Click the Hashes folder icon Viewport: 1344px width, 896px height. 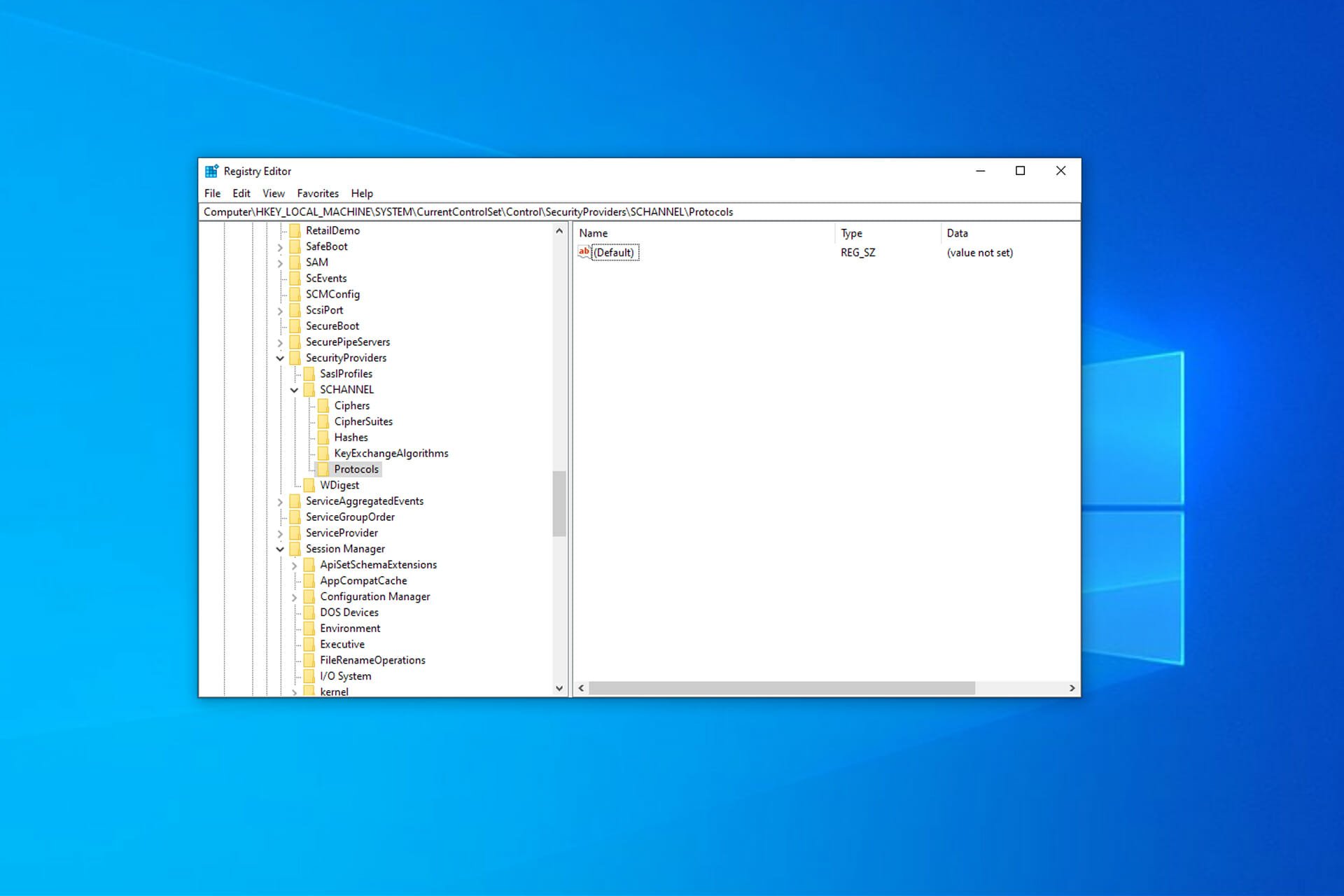[x=323, y=437]
